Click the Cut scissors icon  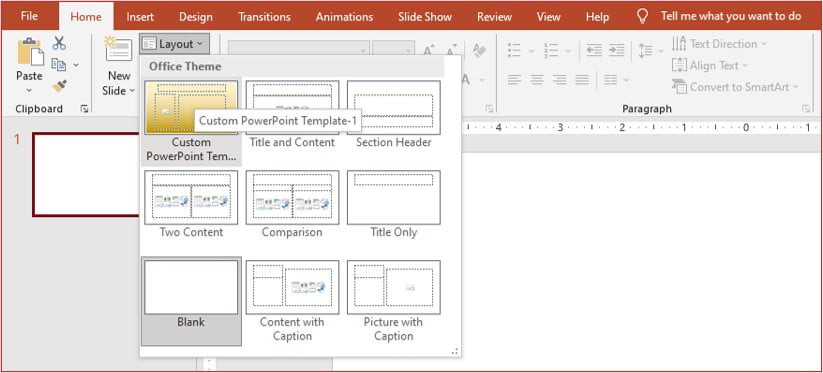click(59, 43)
